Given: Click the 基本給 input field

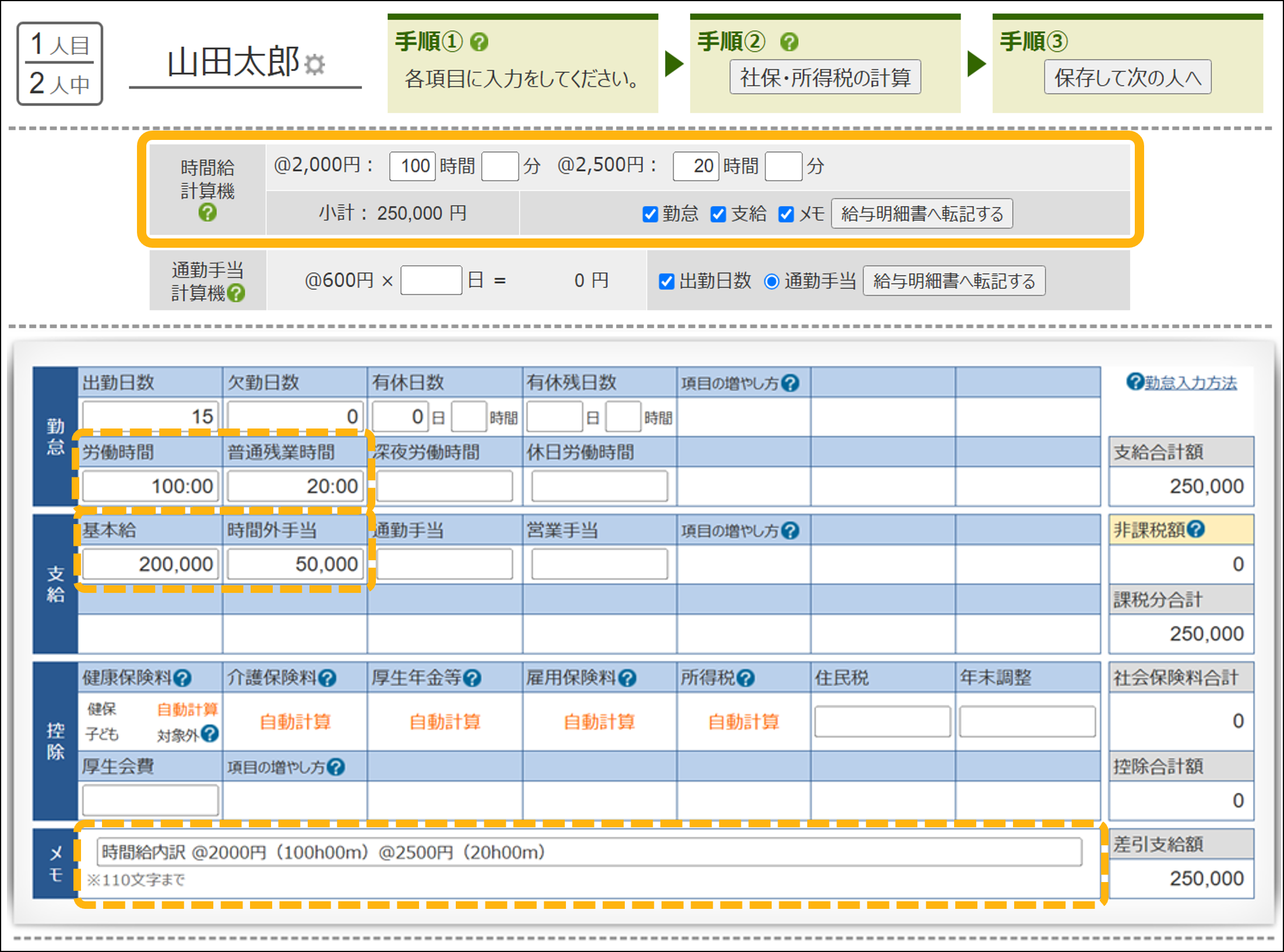Looking at the screenshot, I should coord(150,564).
